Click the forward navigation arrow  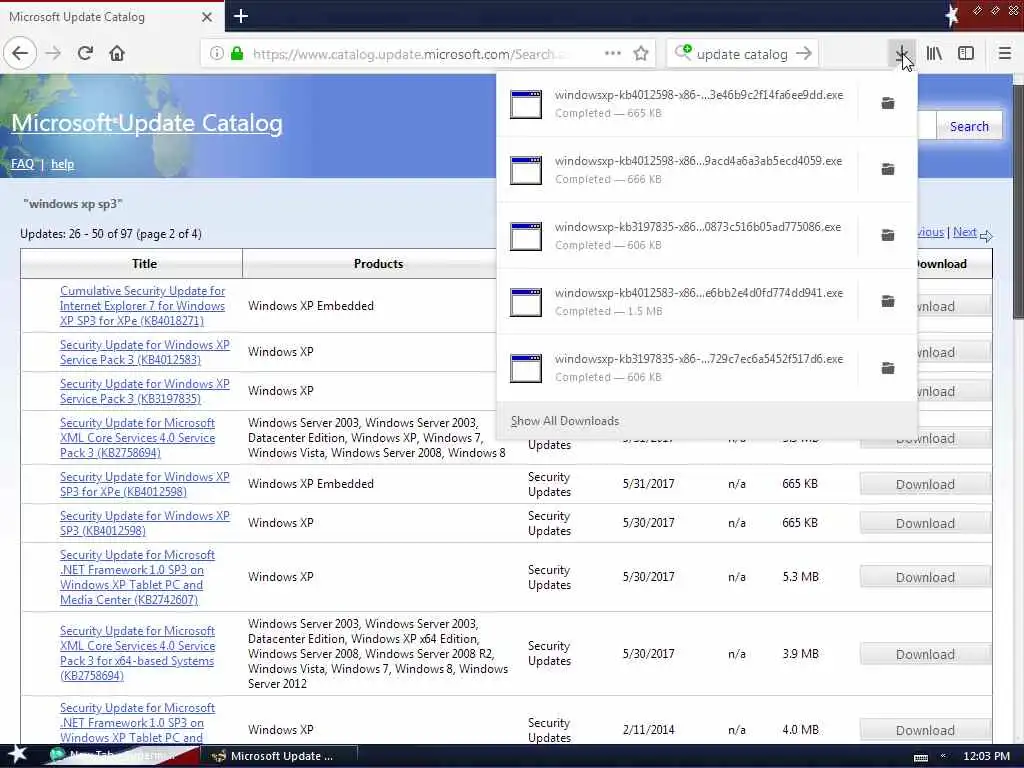coord(53,54)
